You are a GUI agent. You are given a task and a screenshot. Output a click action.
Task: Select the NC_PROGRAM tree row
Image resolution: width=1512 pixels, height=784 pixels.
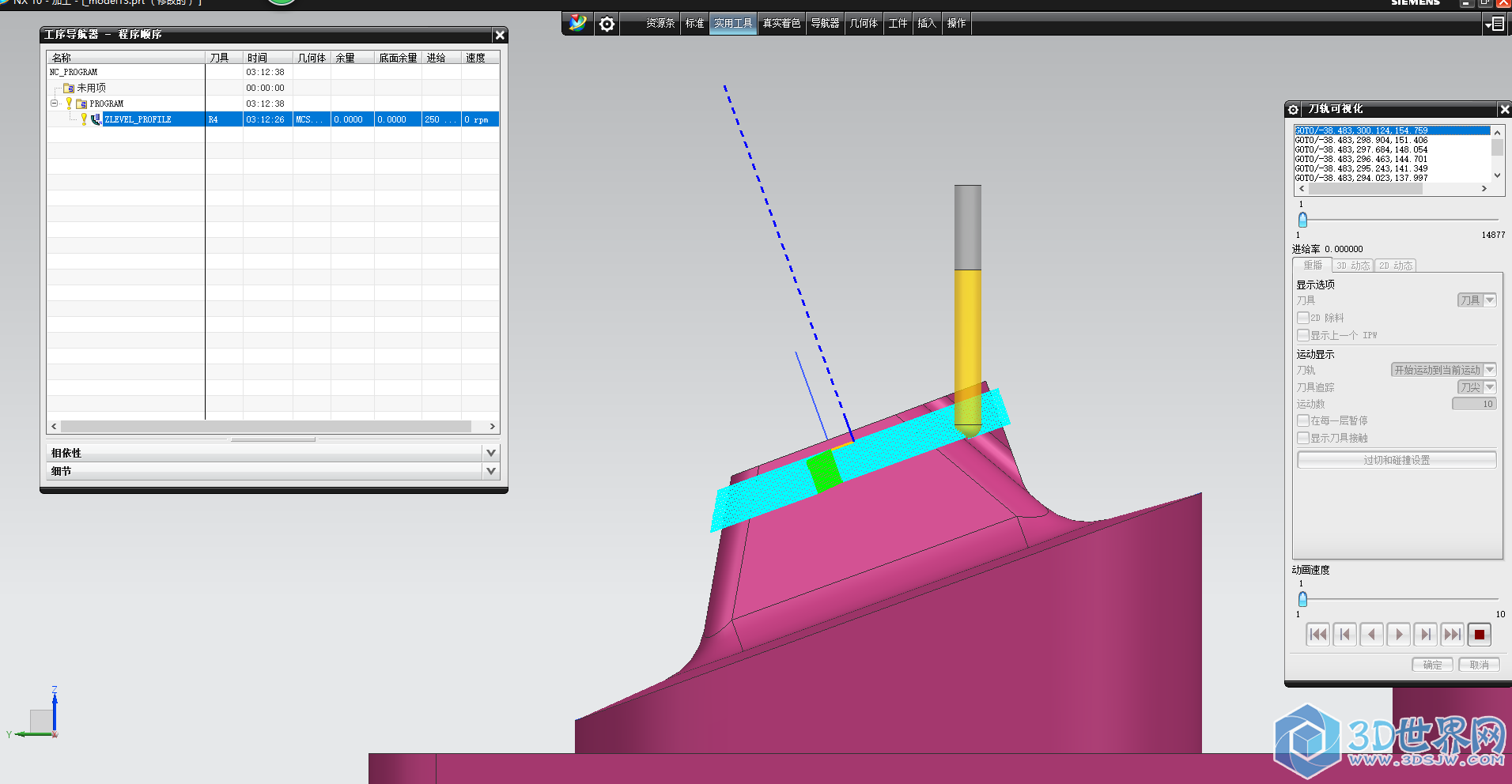point(273,72)
